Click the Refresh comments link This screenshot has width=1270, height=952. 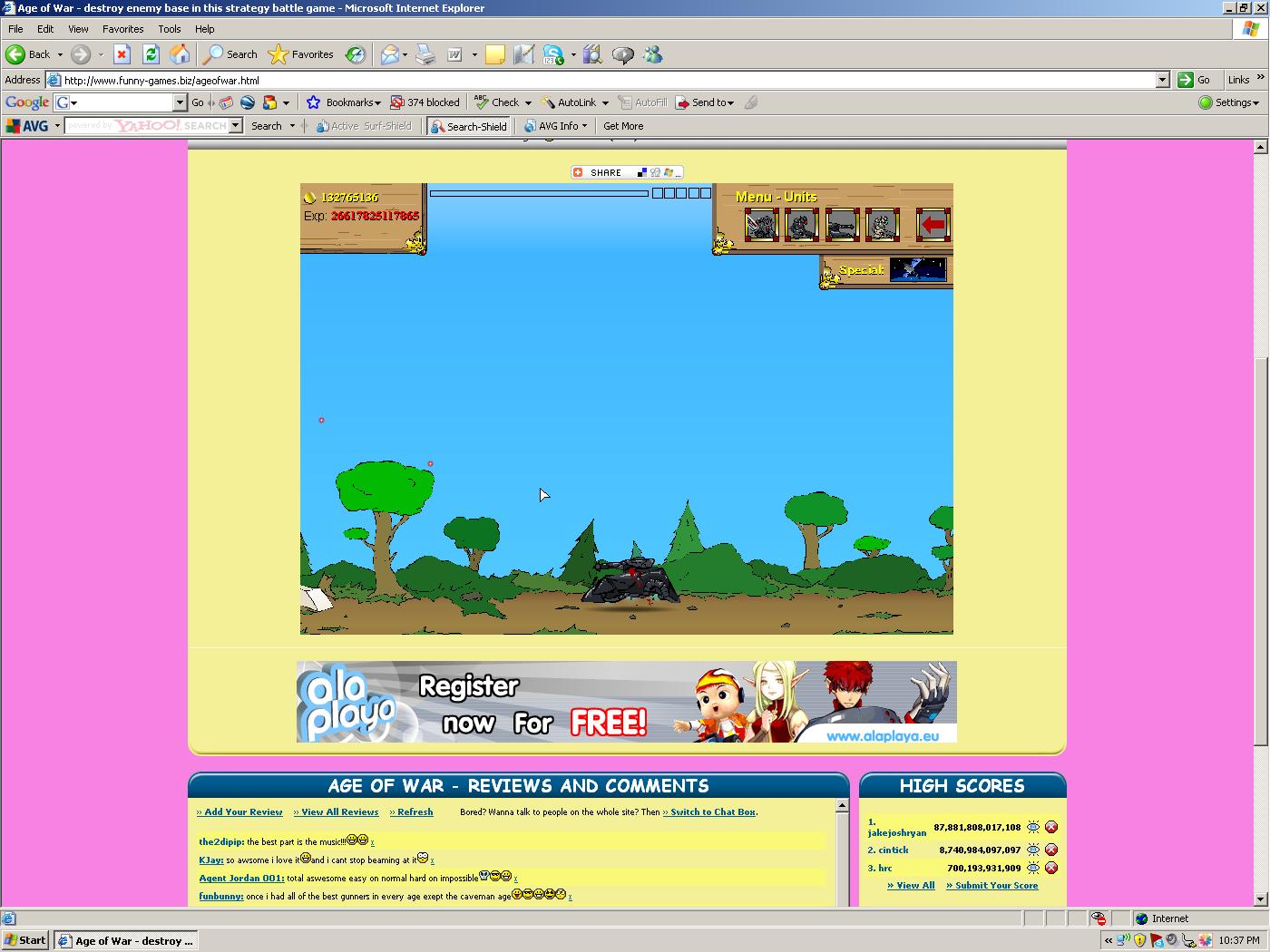coord(411,812)
